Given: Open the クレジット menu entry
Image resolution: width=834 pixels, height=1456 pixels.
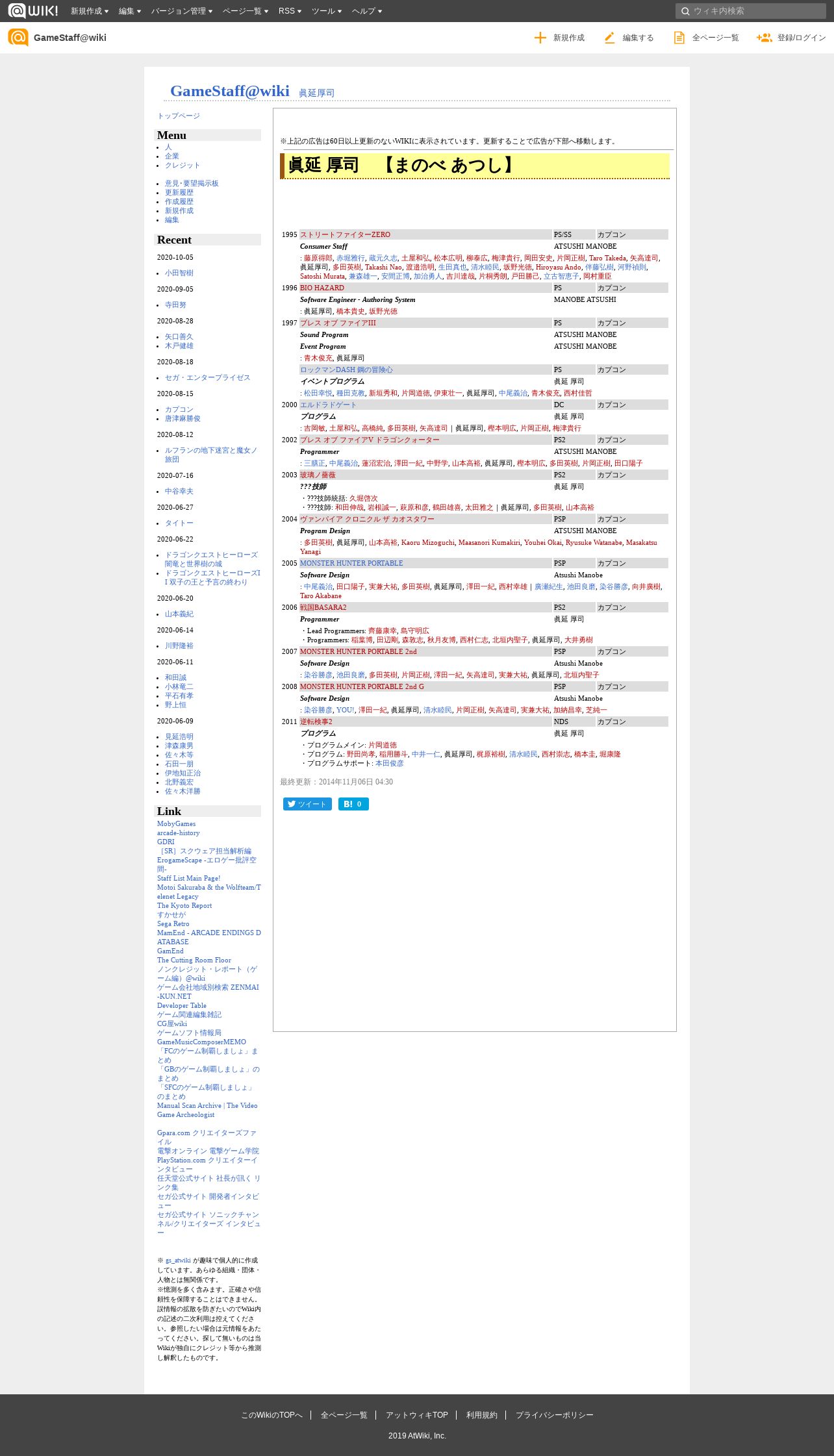Looking at the screenshot, I should tap(183, 166).
